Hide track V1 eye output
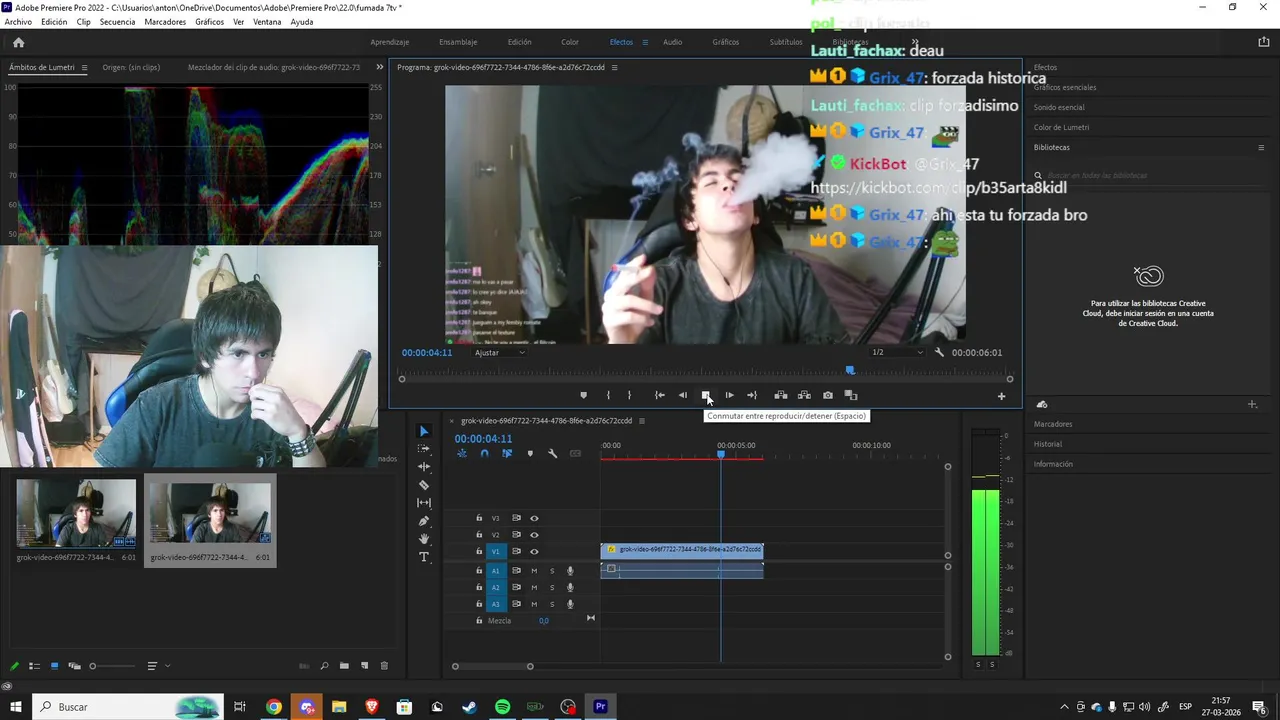The width and height of the screenshot is (1280, 720). [534, 551]
